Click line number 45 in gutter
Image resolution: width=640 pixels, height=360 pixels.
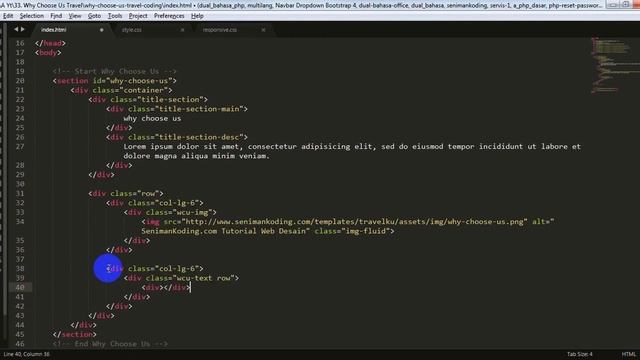point(20,334)
